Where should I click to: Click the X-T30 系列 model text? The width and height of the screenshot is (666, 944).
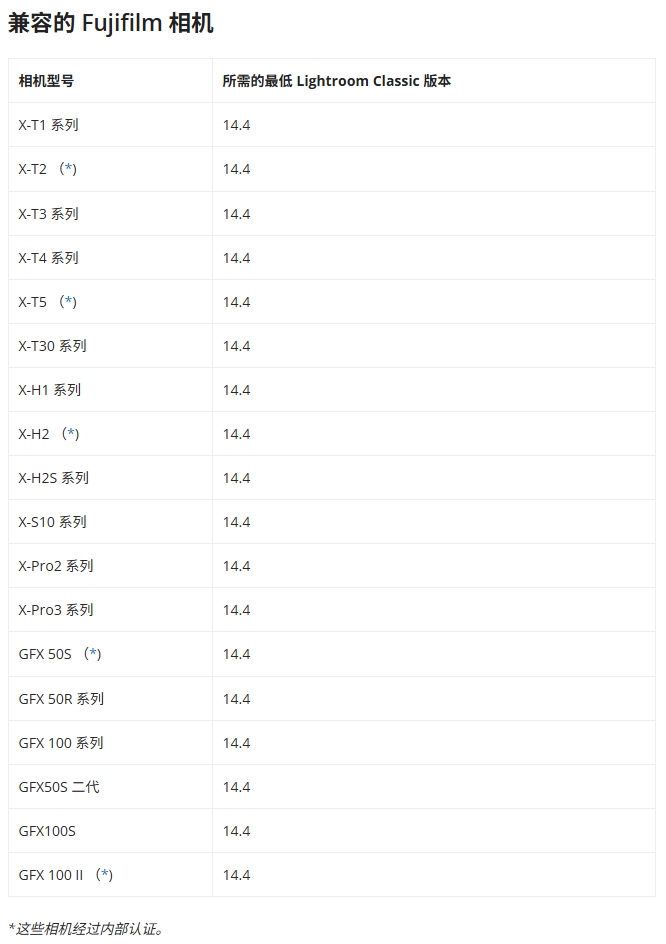click(x=52, y=346)
